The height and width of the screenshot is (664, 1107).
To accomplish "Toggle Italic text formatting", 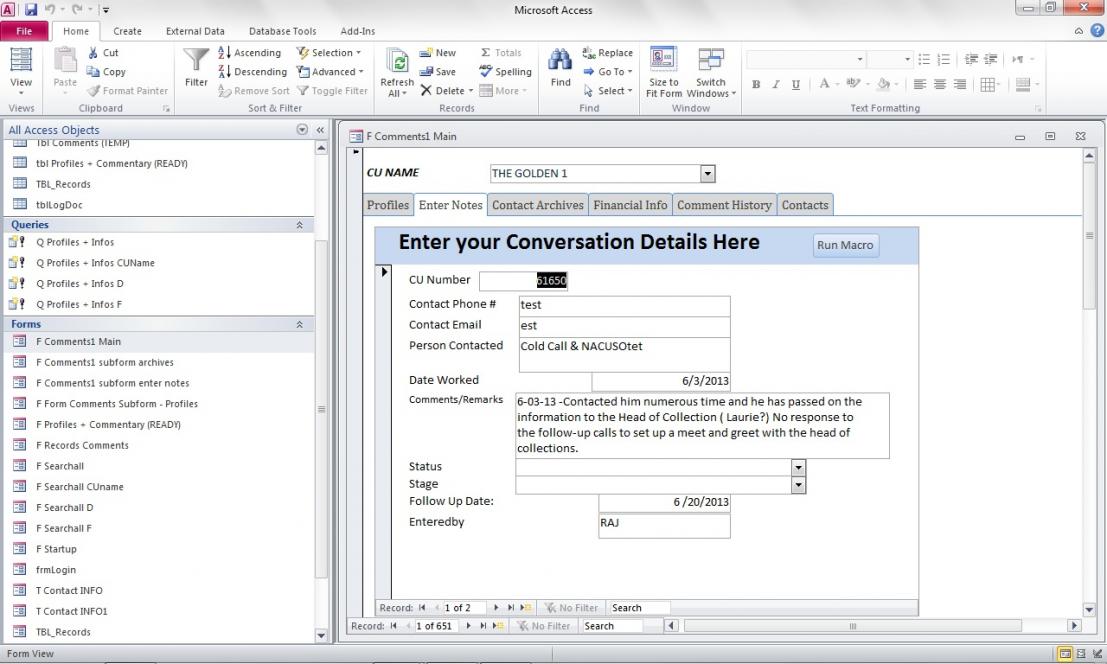I will point(776,85).
